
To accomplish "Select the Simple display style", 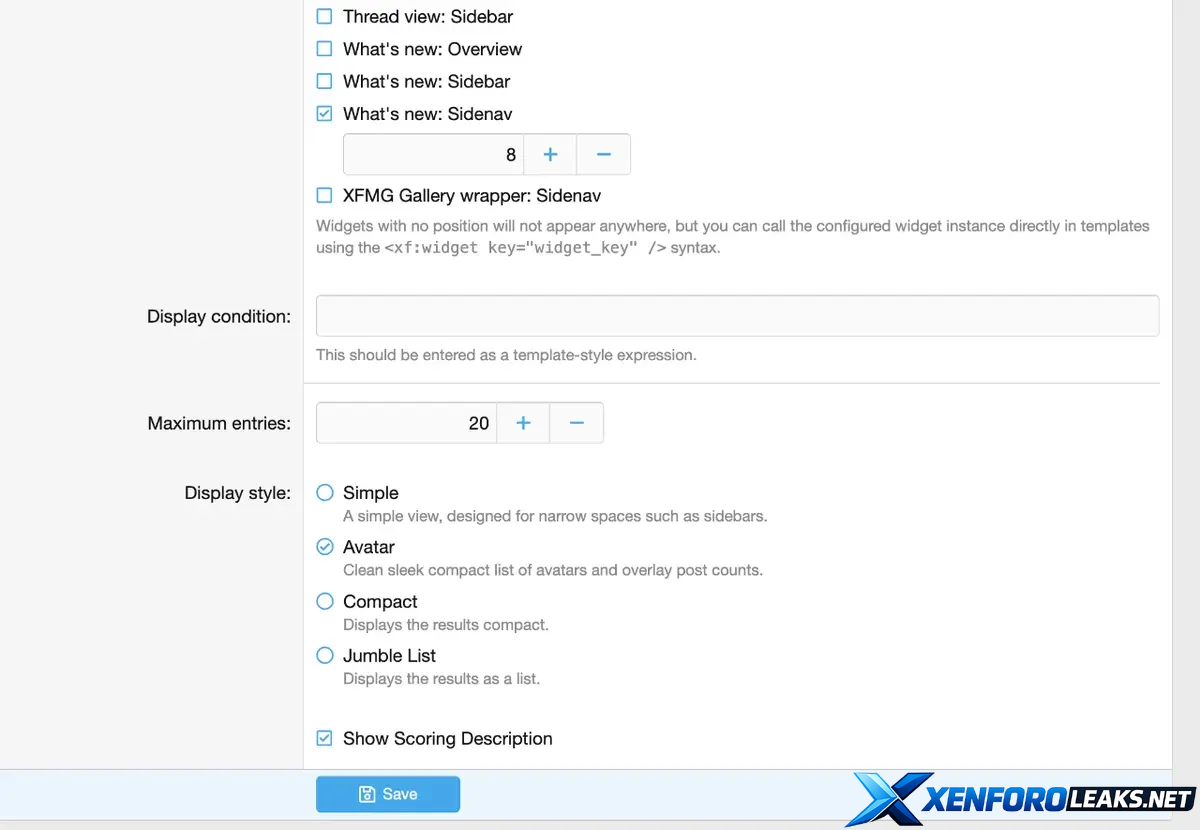I will [x=325, y=493].
